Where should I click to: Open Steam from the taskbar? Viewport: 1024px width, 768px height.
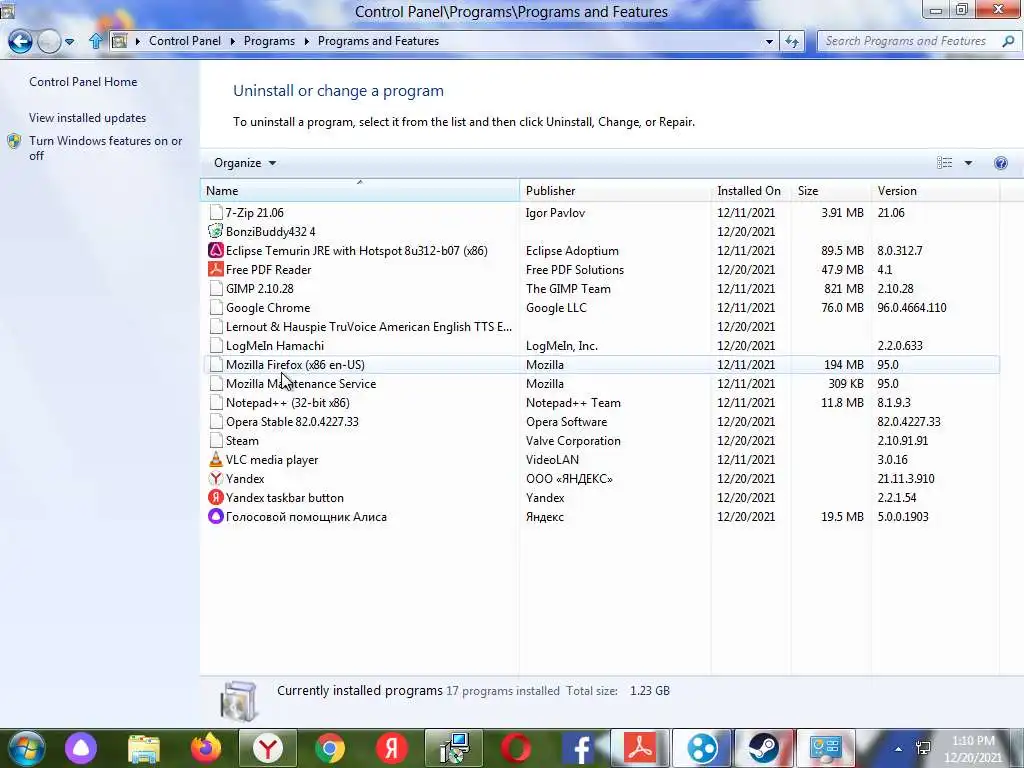(763, 748)
